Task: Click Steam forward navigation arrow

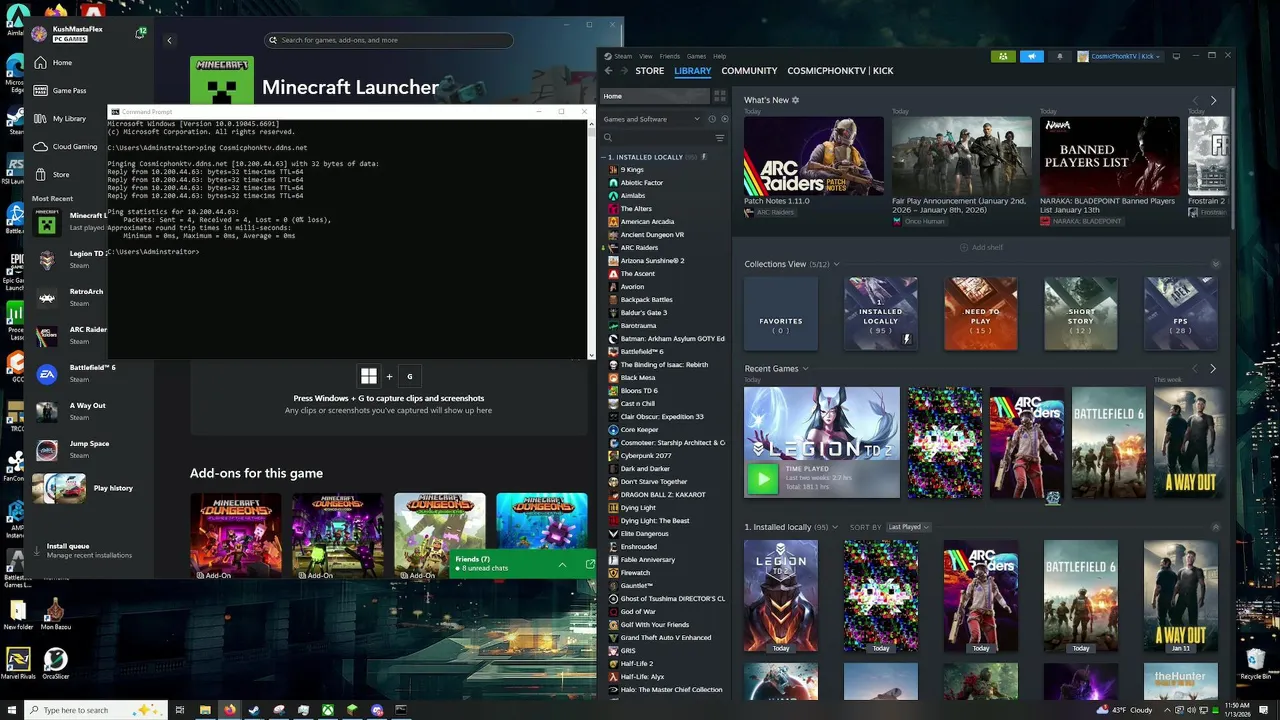Action: pos(623,71)
